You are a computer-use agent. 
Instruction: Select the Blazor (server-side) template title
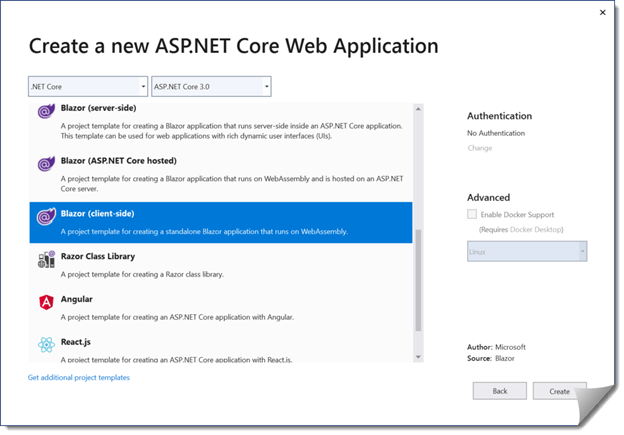pos(98,108)
